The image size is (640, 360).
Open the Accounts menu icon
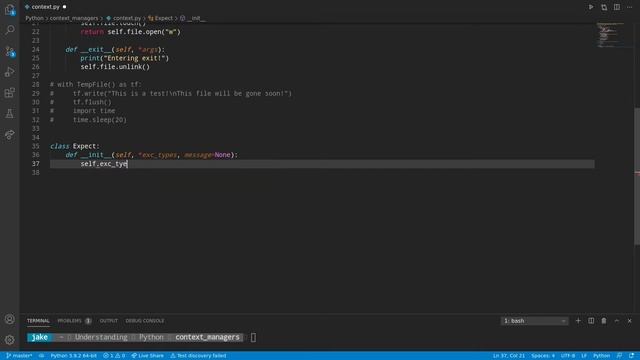[x=10, y=319]
